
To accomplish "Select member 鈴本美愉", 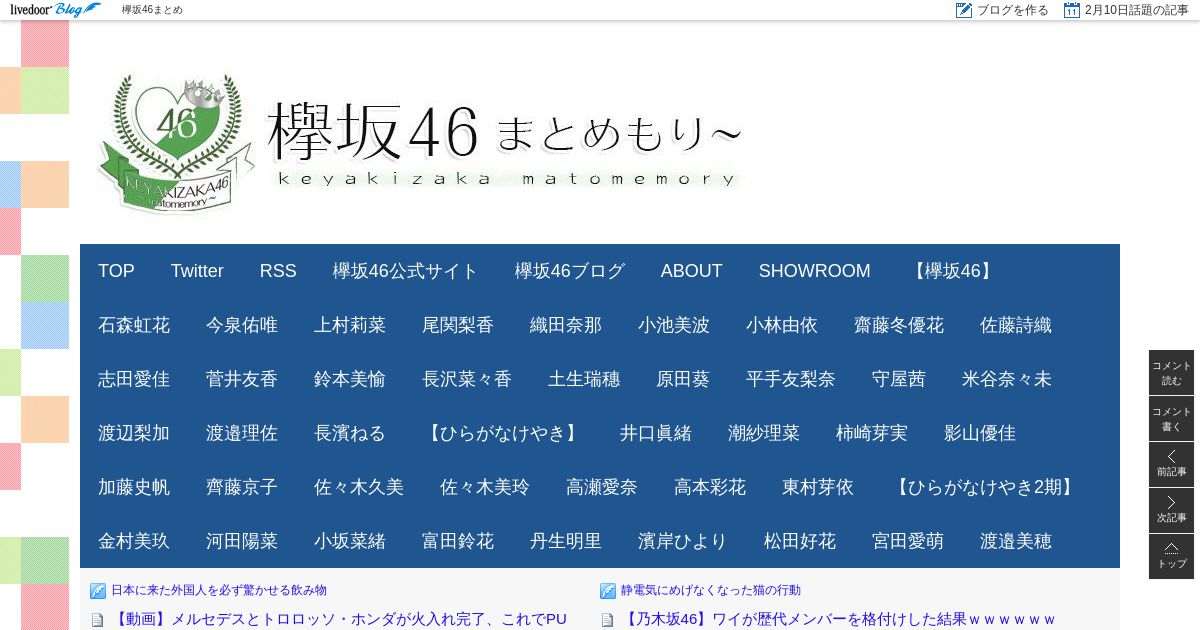I will (350, 379).
